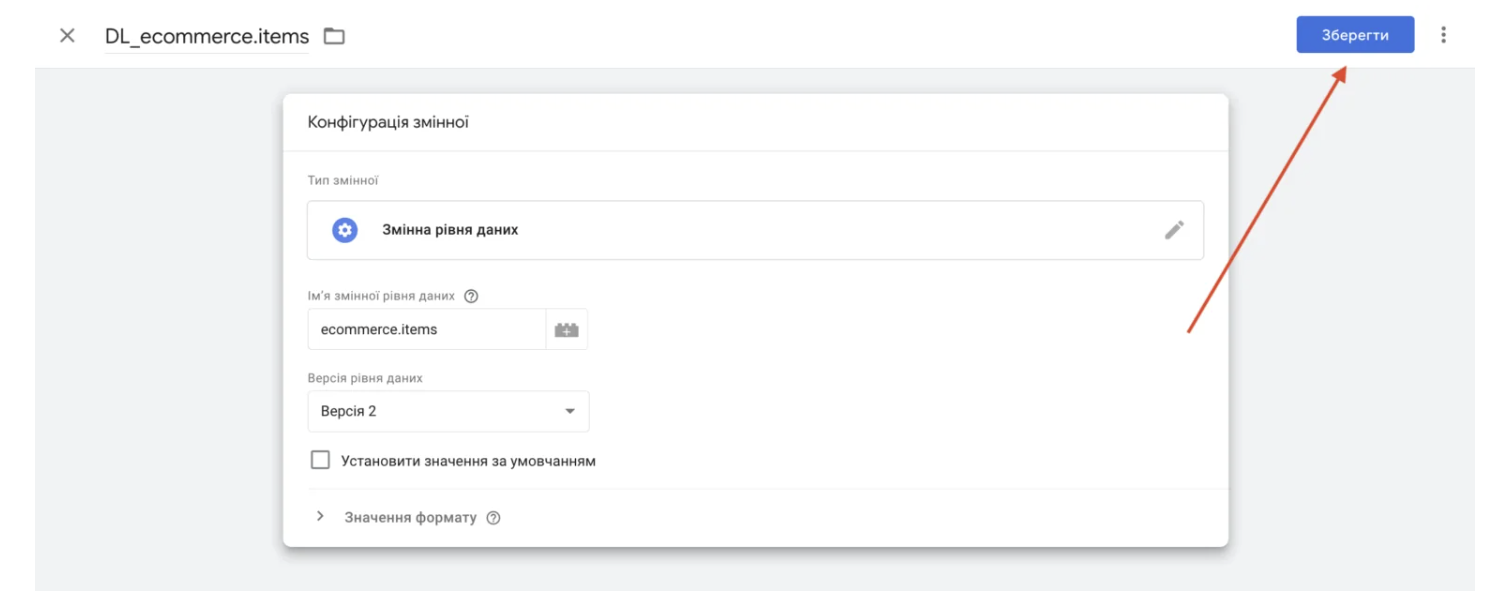
Task: Open the Версія 2 dropdown
Action: point(448,411)
